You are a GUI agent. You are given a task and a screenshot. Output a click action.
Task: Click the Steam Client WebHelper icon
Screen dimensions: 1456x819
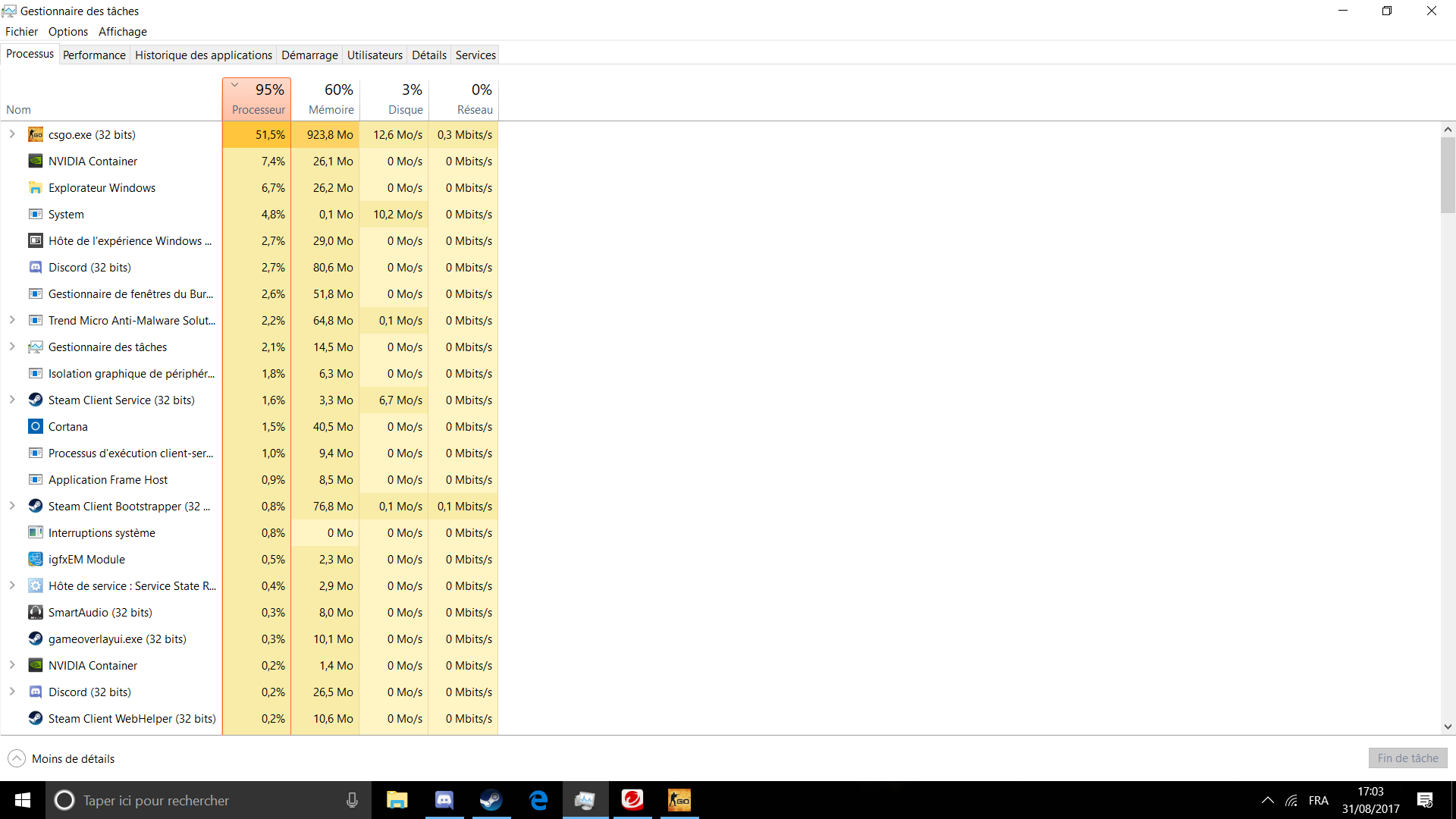click(x=35, y=719)
